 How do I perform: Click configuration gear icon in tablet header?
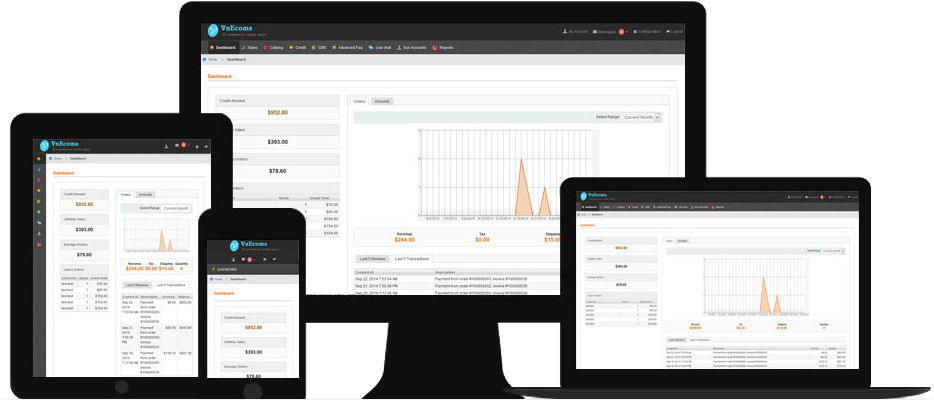tap(197, 146)
